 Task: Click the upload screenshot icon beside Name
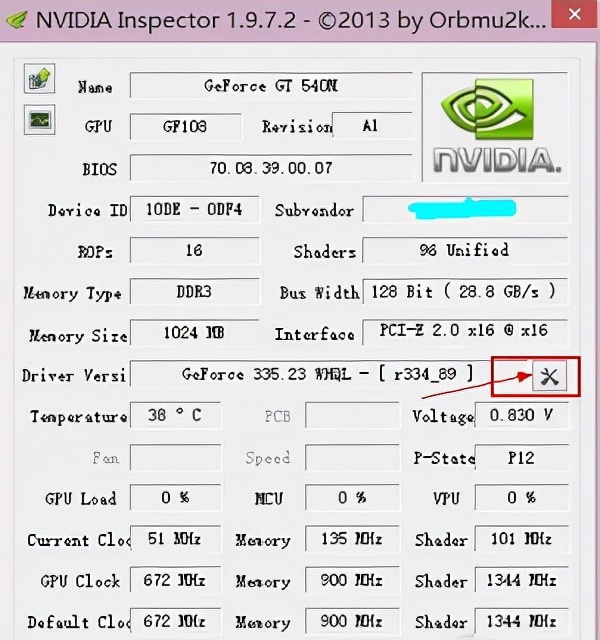pos(39,78)
